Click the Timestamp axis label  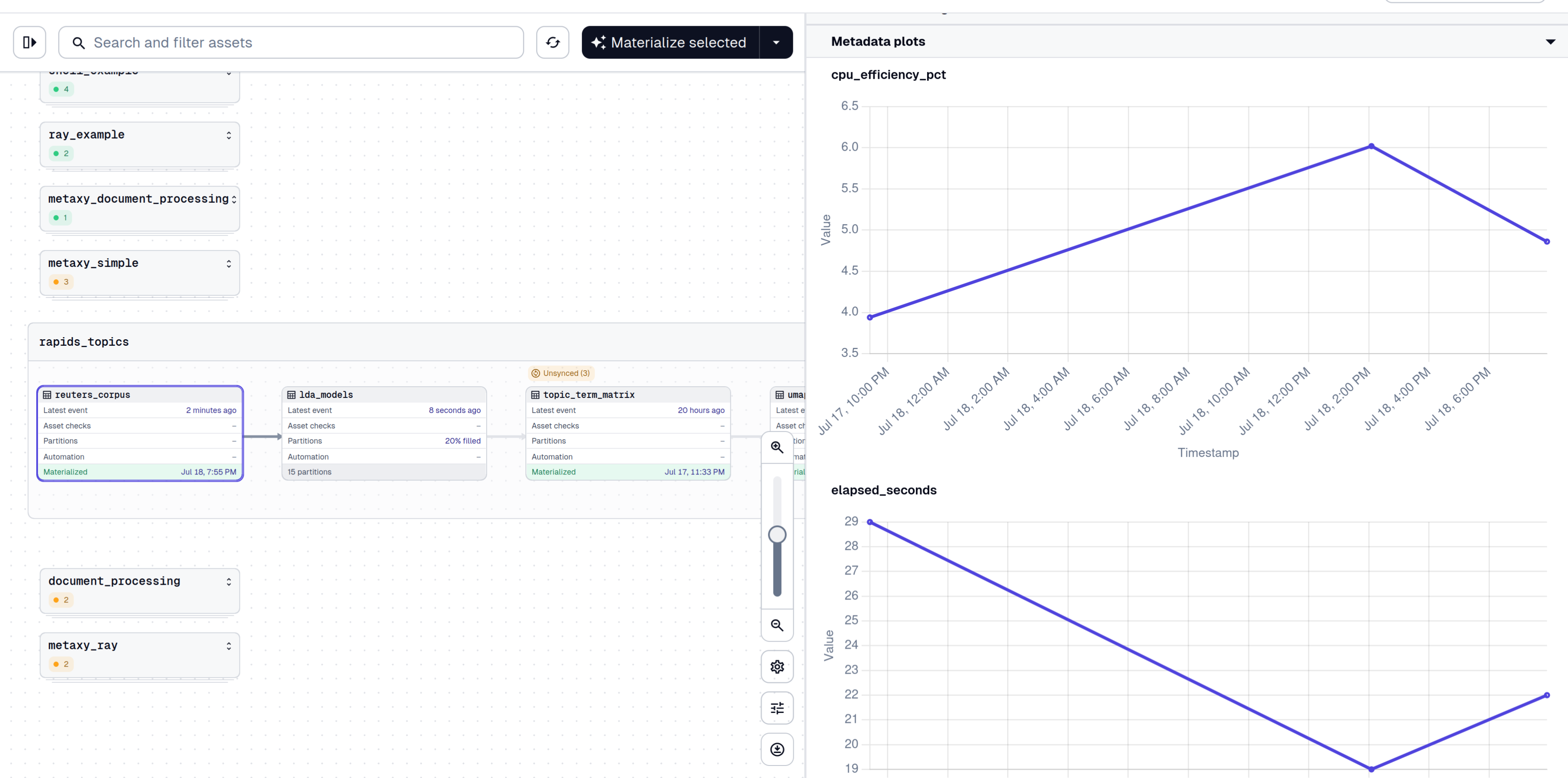pos(1208,453)
